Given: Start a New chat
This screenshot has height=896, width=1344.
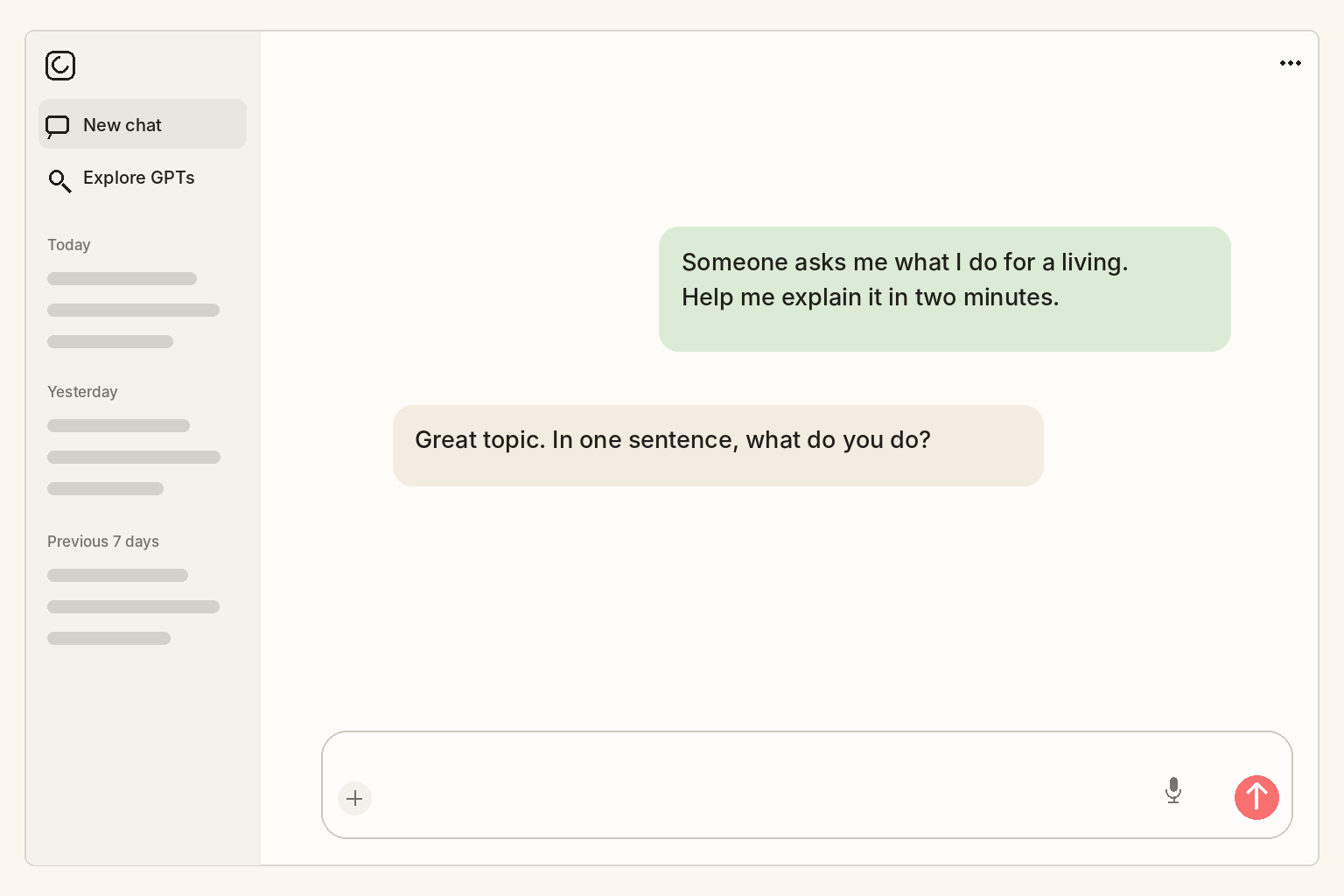Looking at the screenshot, I should [x=143, y=124].
